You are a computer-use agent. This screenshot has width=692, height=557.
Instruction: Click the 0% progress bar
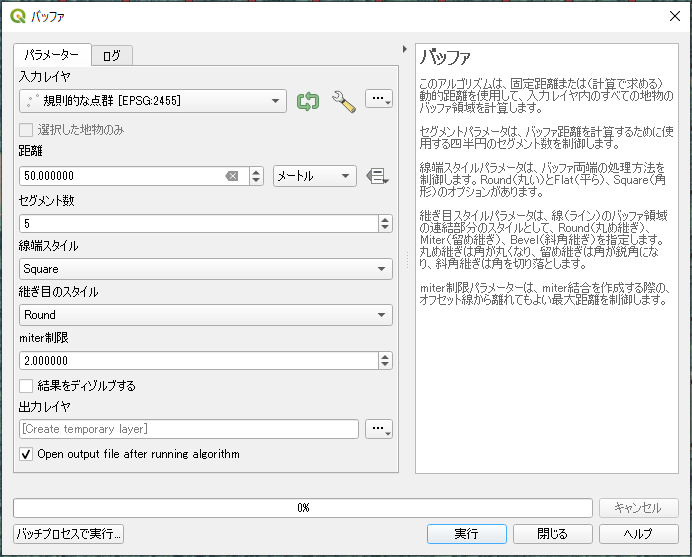coord(303,508)
